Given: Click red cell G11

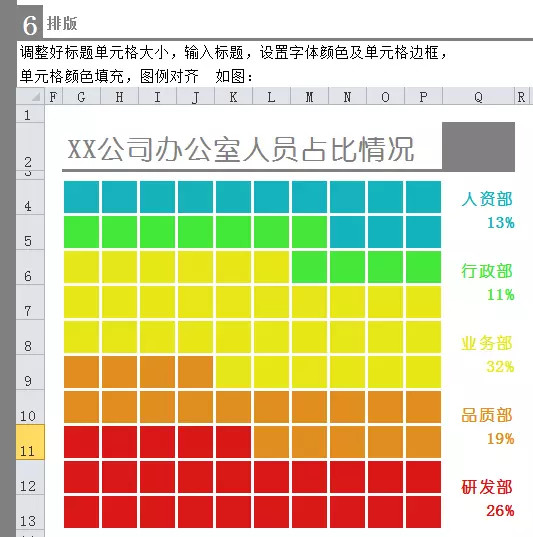Looking at the screenshot, I should pyautogui.click(x=82, y=442).
